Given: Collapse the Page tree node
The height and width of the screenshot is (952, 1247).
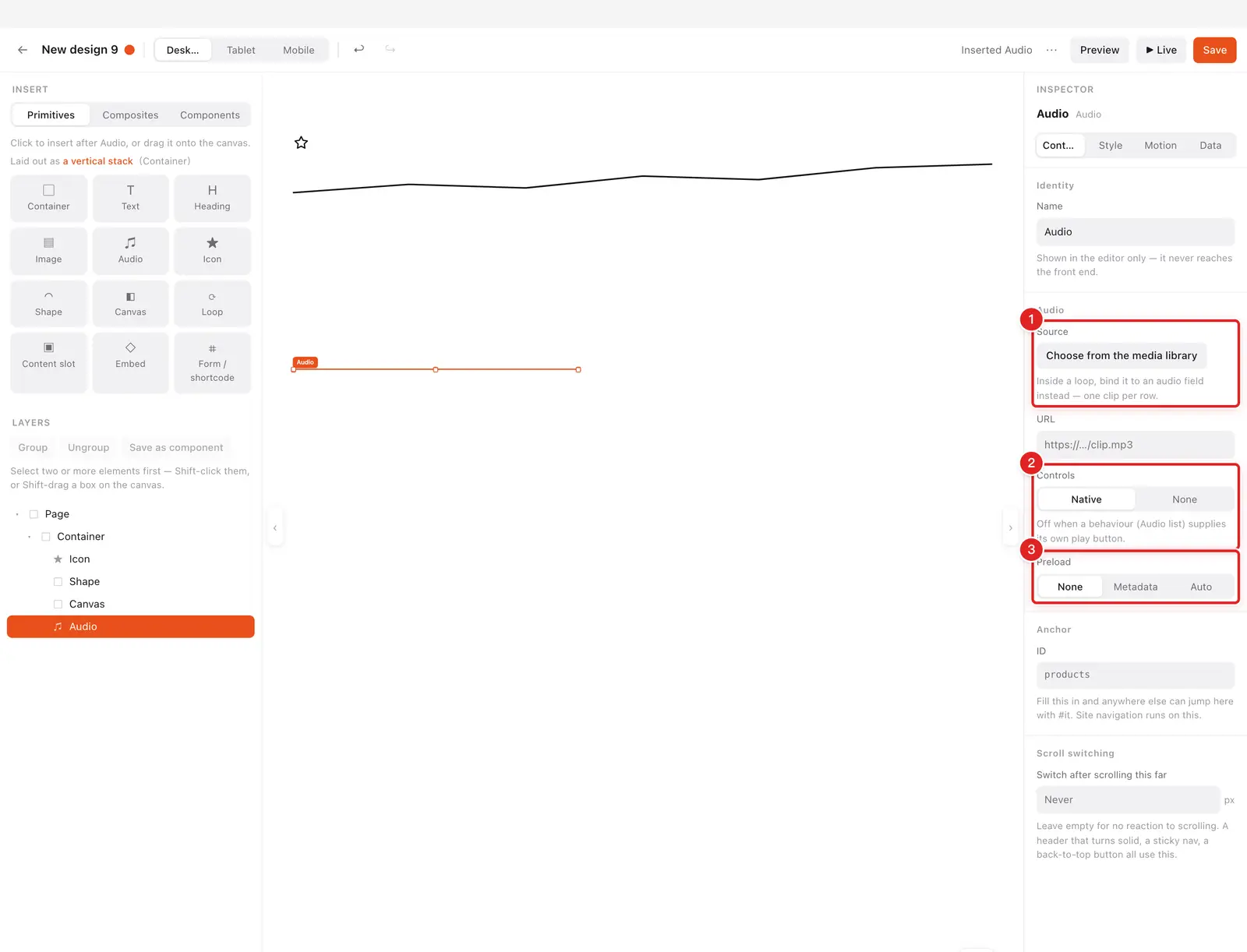Looking at the screenshot, I should [17, 514].
